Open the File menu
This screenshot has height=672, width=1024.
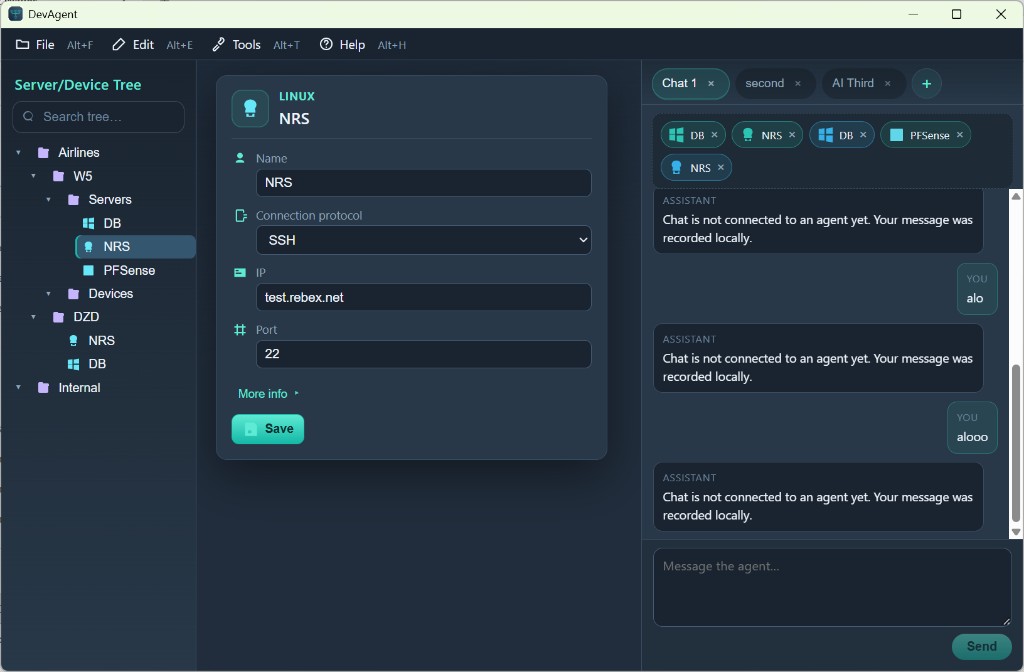pos(35,44)
